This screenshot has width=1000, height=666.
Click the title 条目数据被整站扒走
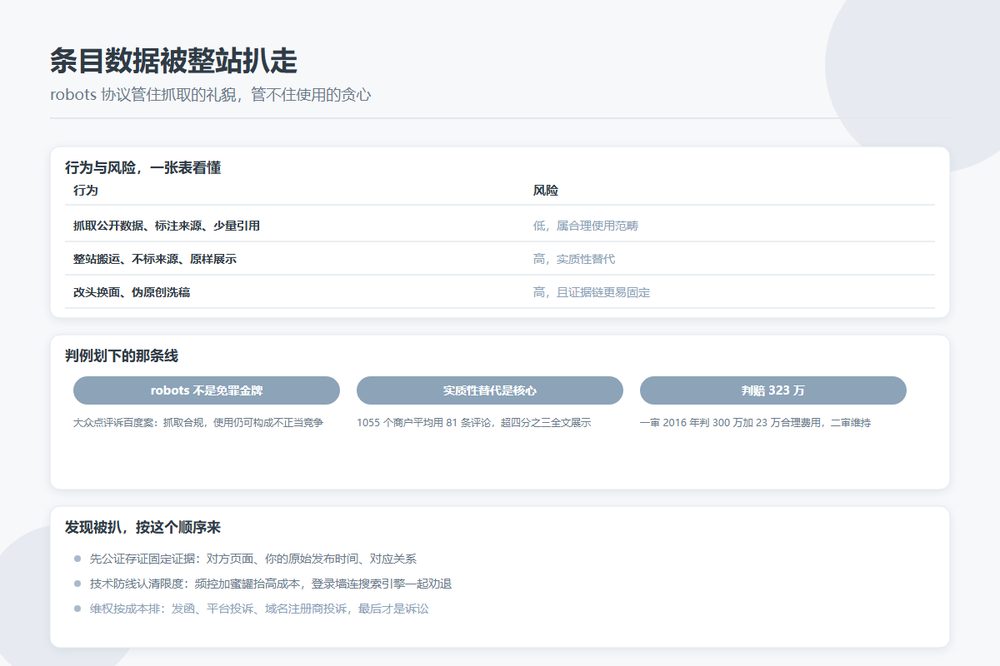pos(173,61)
